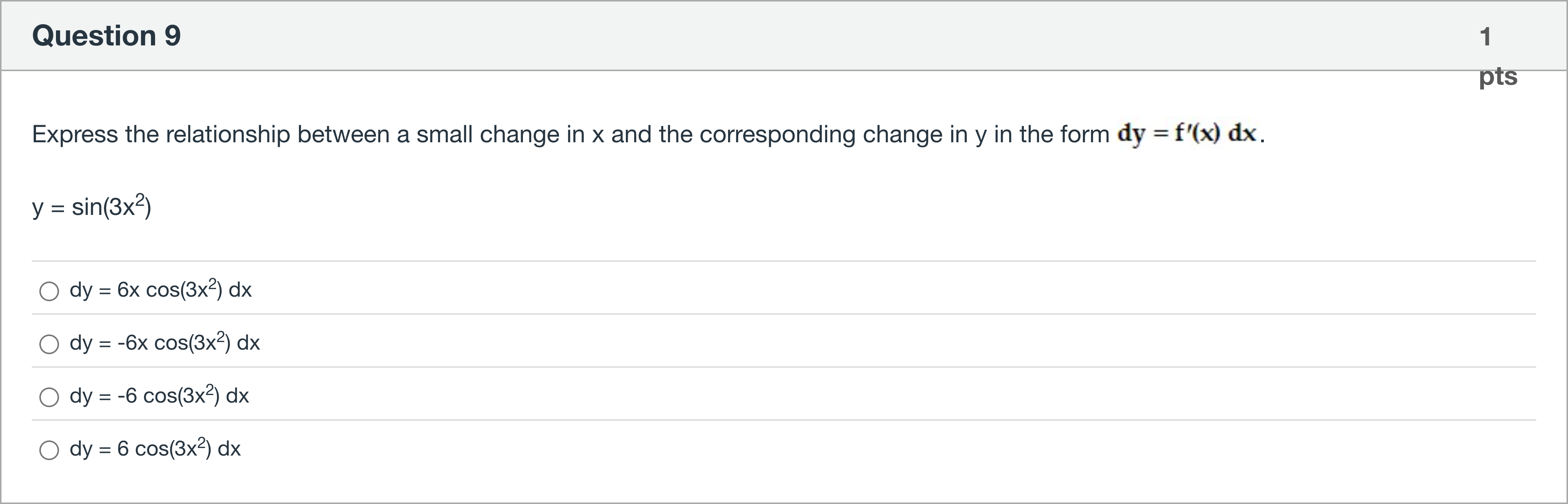Click the "Question 9" heading
This screenshot has height=504, width=1568.
pyautogui.click(x=107, y=35)
